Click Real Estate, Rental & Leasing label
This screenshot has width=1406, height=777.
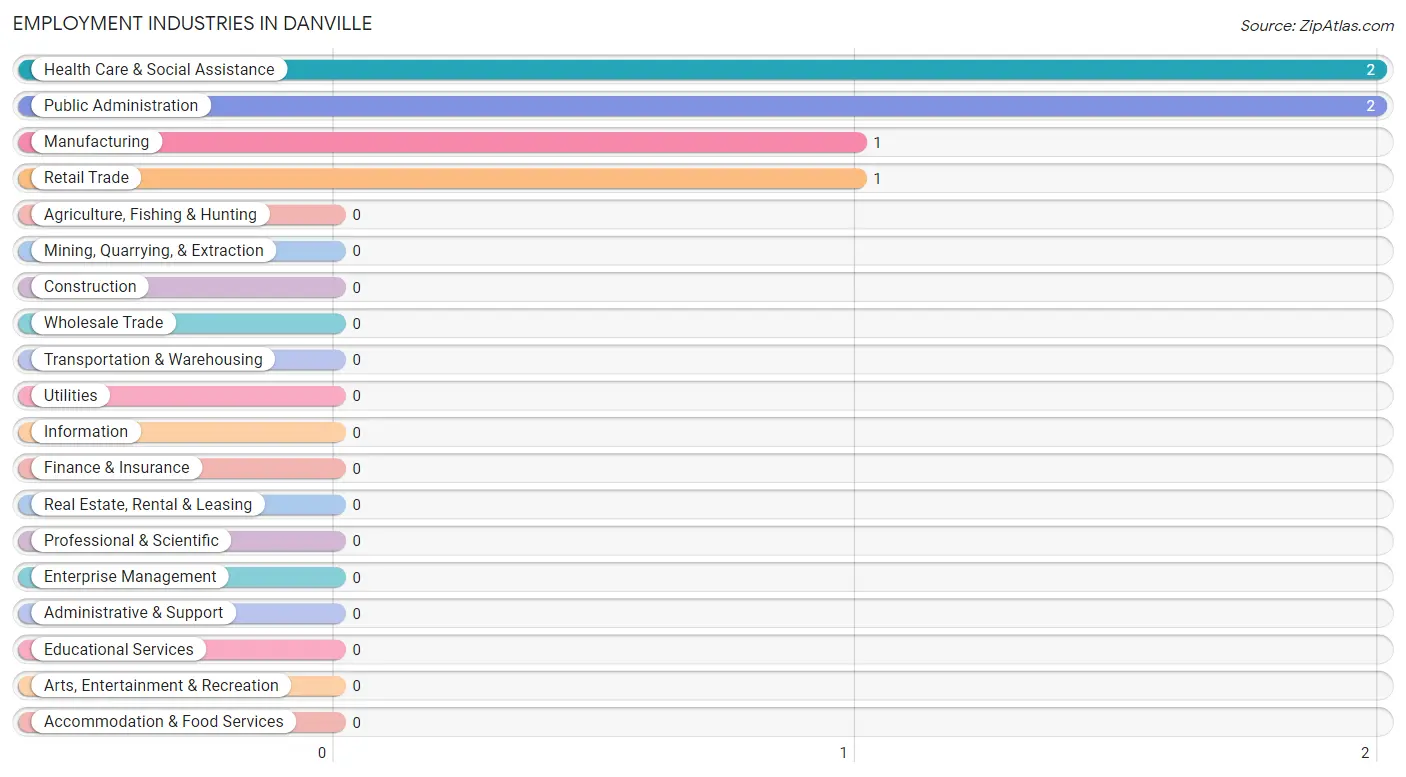[x=148, y=504]
